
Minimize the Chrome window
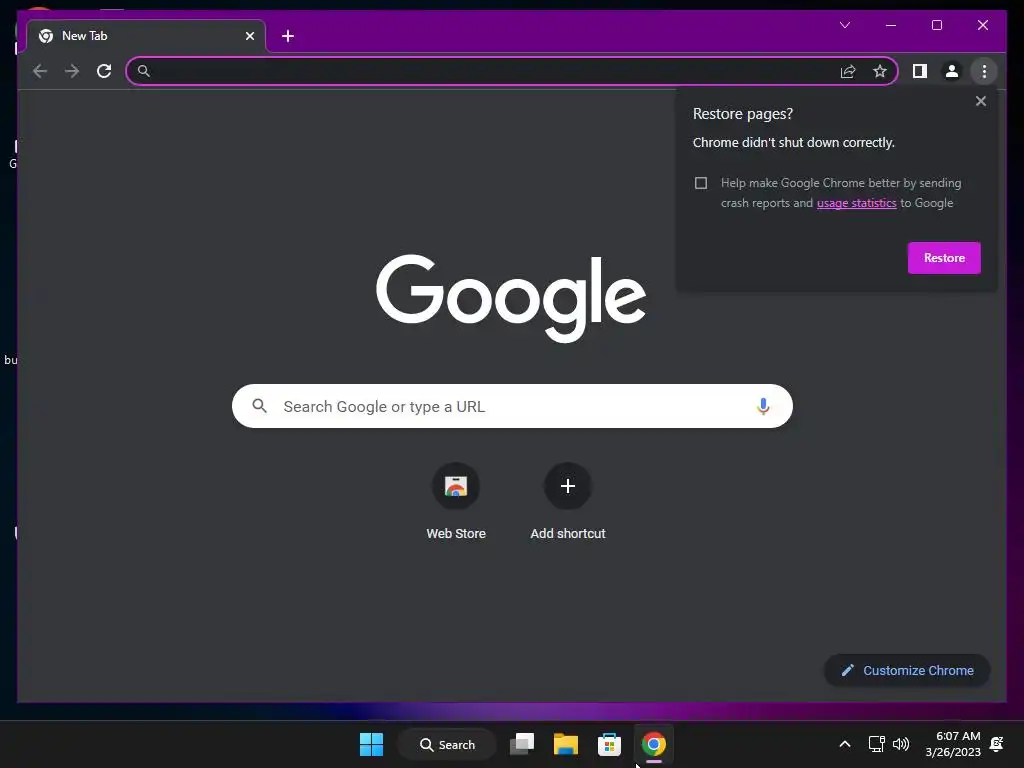pos(891,25)
